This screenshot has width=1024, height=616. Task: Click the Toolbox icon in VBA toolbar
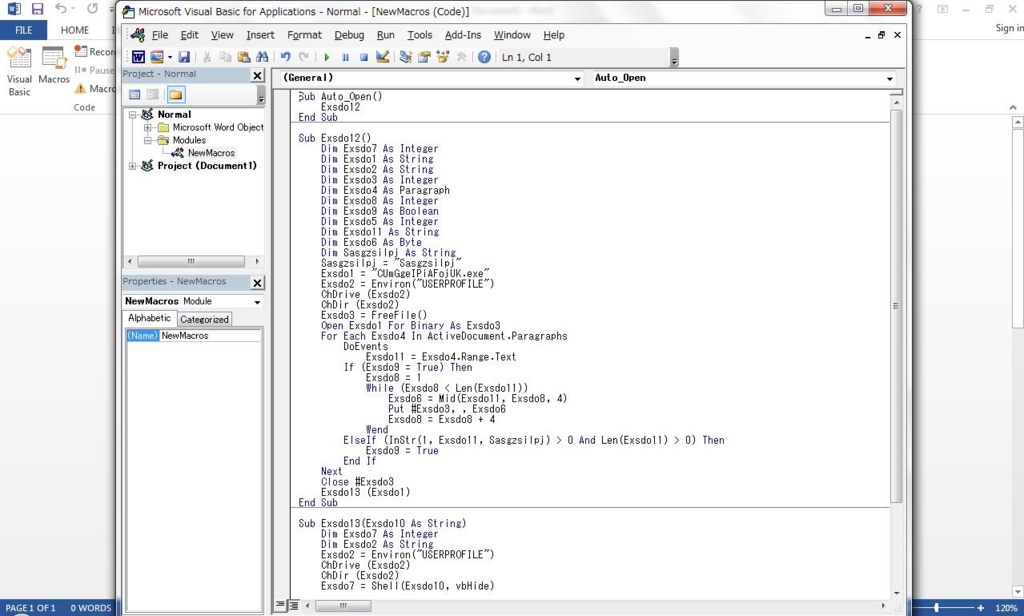461,57
